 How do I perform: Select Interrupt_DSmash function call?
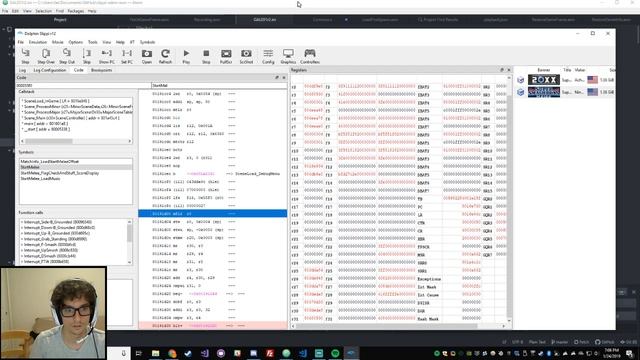click(x=49, y=256)
